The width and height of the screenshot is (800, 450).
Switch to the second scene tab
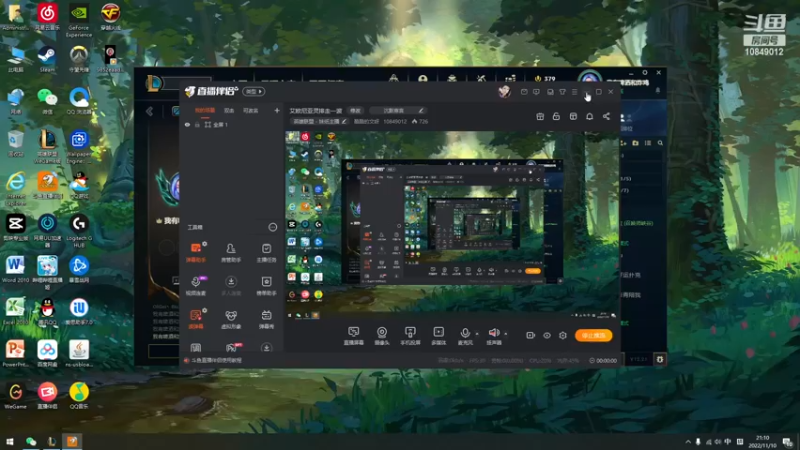[x=229, y=110]
